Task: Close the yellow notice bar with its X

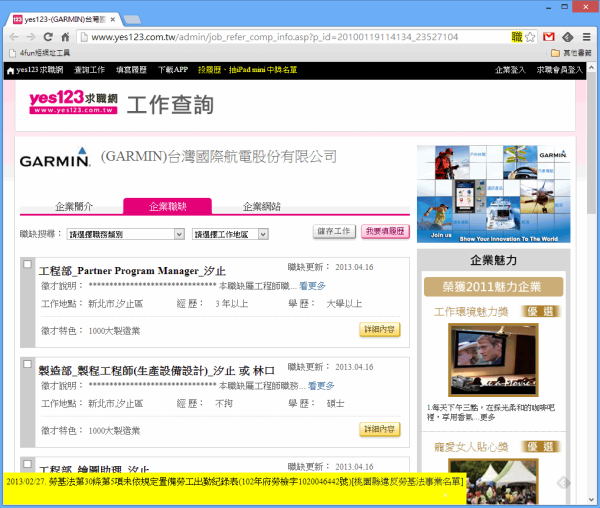Action: pyautogui.click(x=445, y=495)
